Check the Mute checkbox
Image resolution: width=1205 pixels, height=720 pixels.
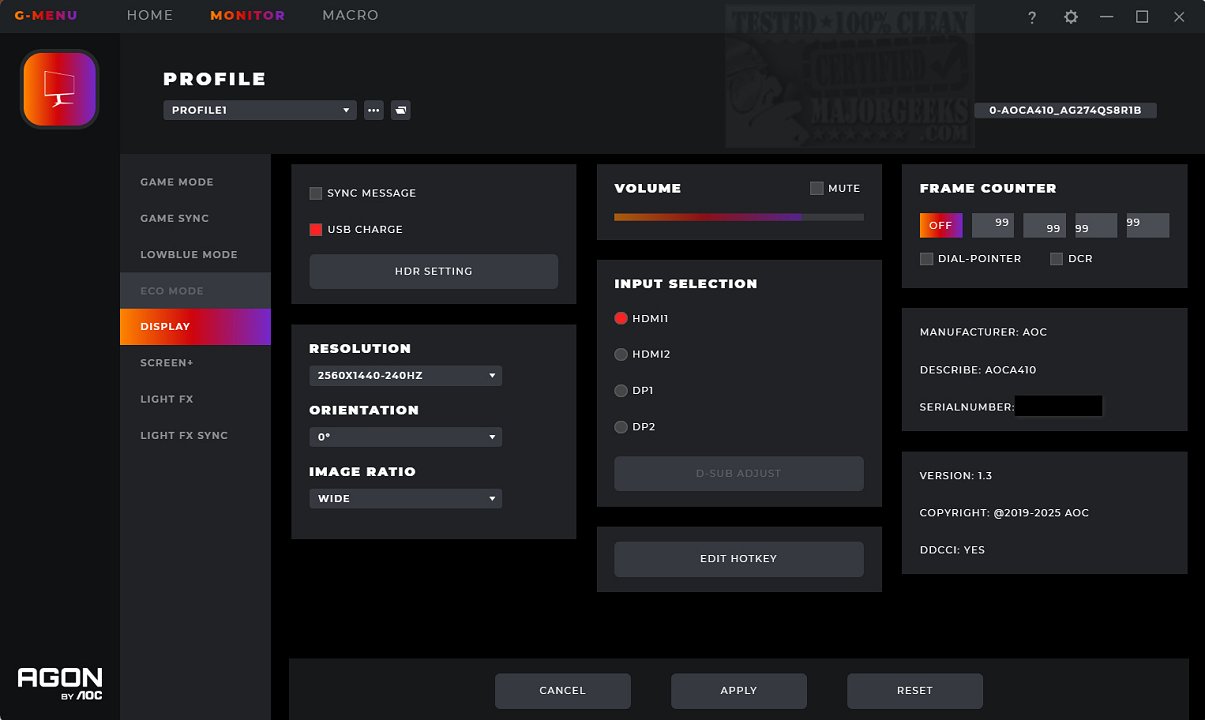point(817,188)
